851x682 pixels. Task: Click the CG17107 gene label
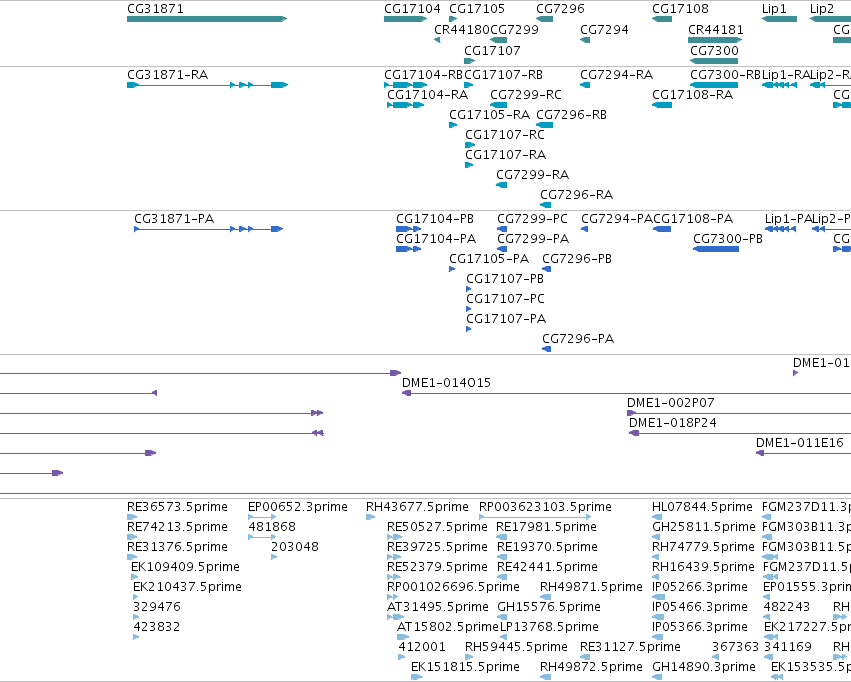pyautogui.click(x=492, y=50)
